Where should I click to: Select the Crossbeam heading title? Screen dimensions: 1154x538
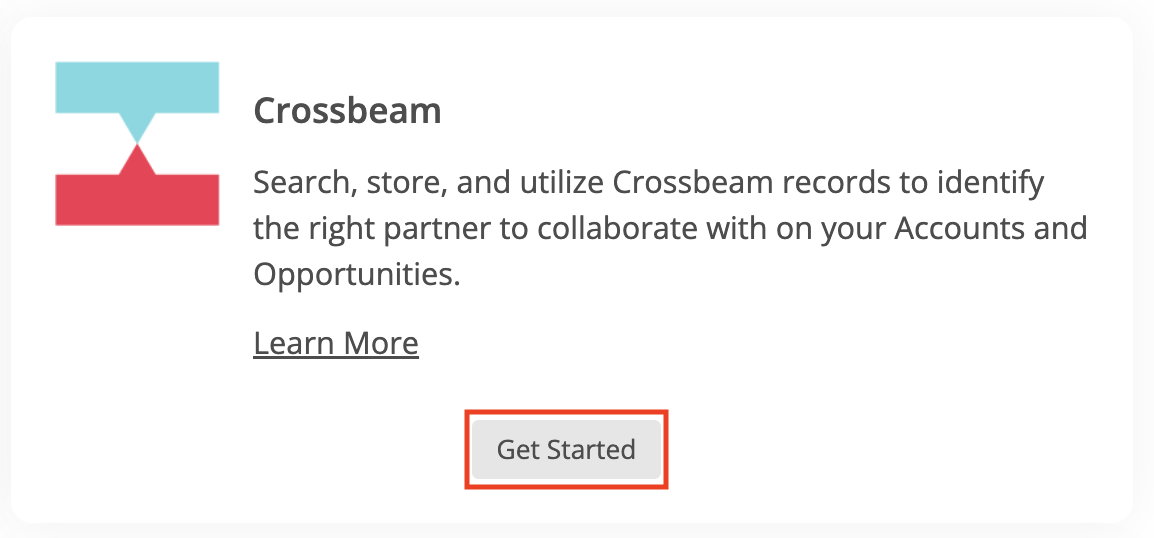tap(347, 110)
